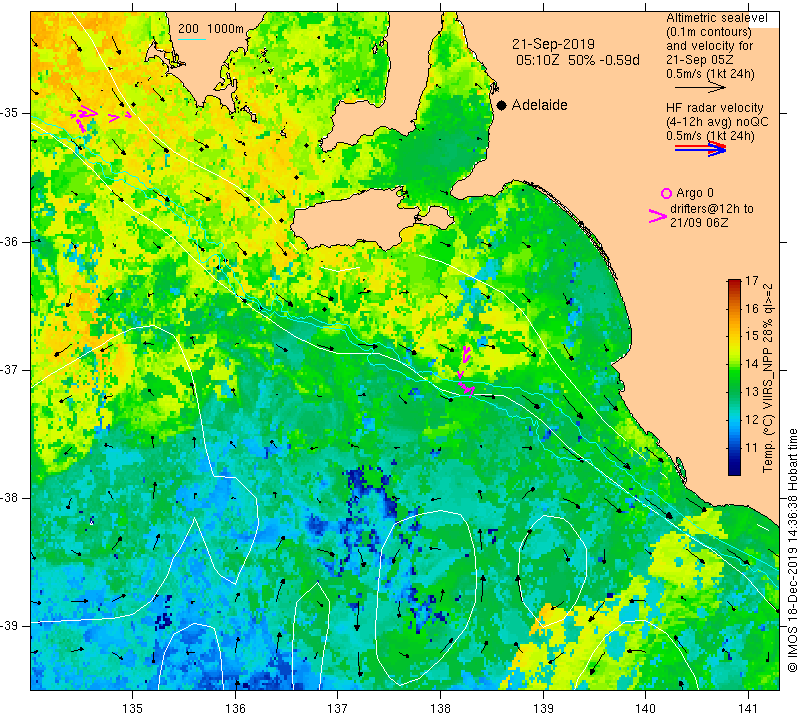Click the latitude -36 axis label

(x=10, y=241)
